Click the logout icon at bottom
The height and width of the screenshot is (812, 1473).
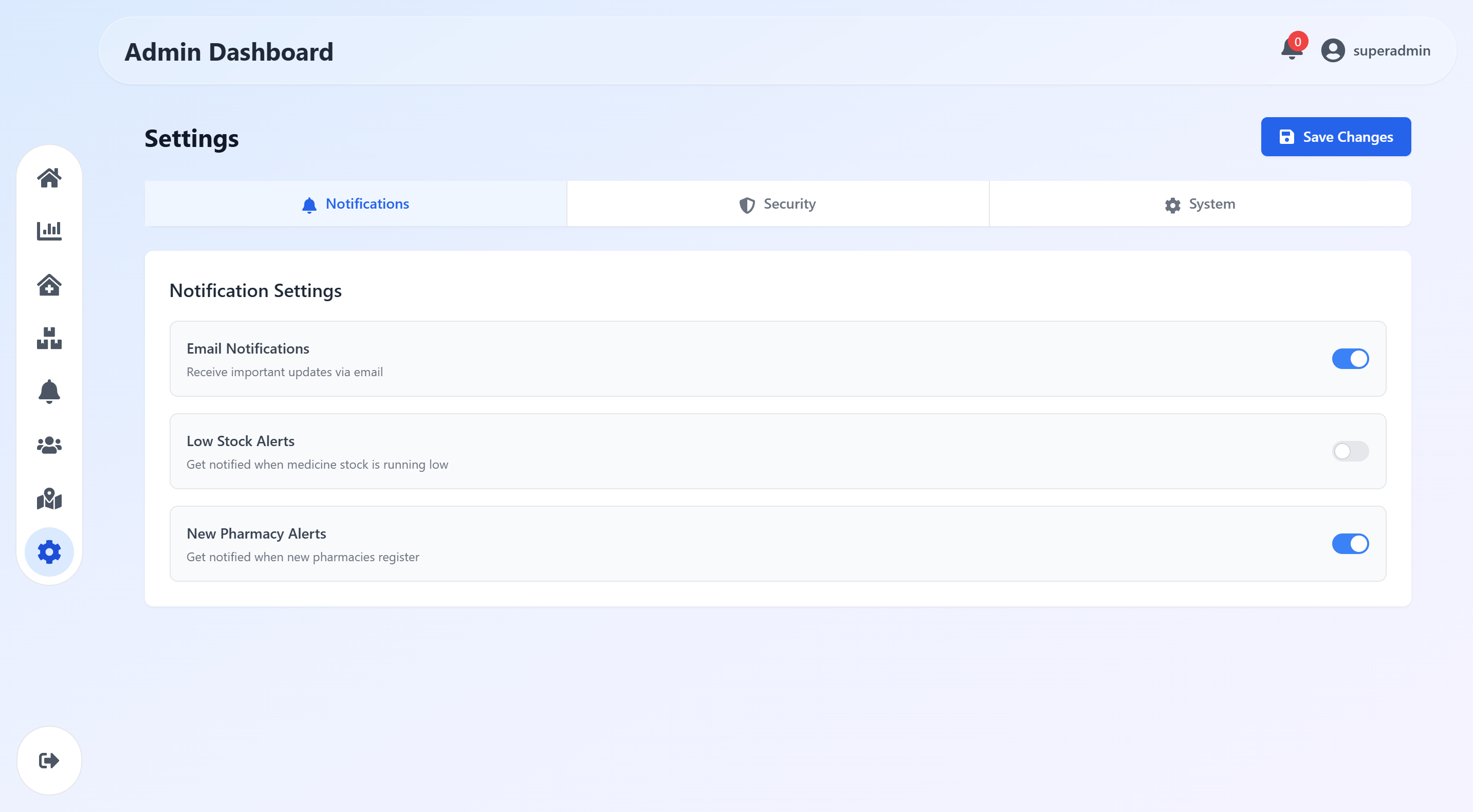pyautogui.click(x=49, y=761)
